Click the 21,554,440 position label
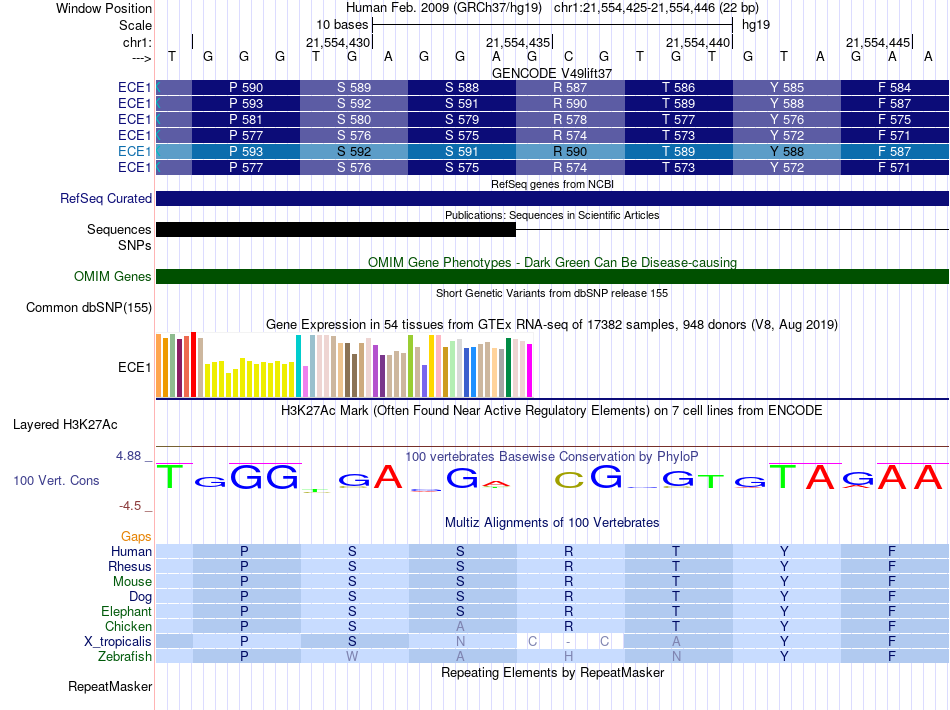 698,42
